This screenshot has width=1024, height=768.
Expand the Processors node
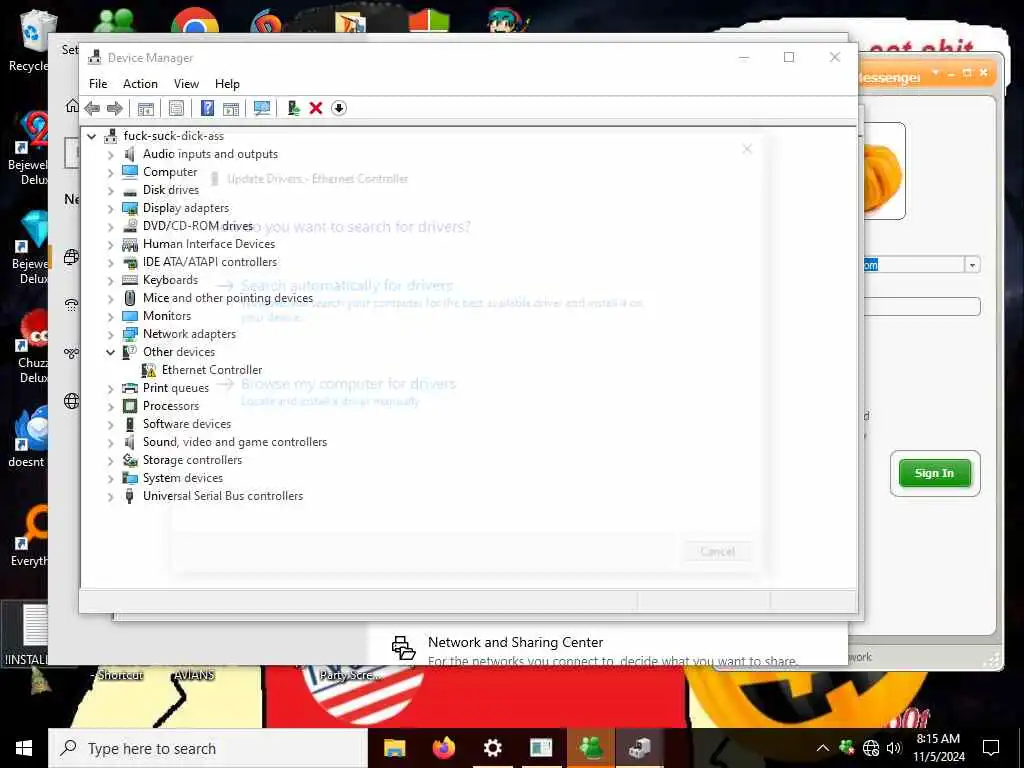pyautogui.click(x=110, y=406)
